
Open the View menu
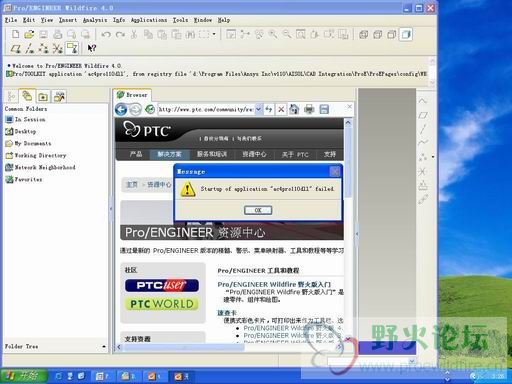pyautogui.click(x=47, y=20)
